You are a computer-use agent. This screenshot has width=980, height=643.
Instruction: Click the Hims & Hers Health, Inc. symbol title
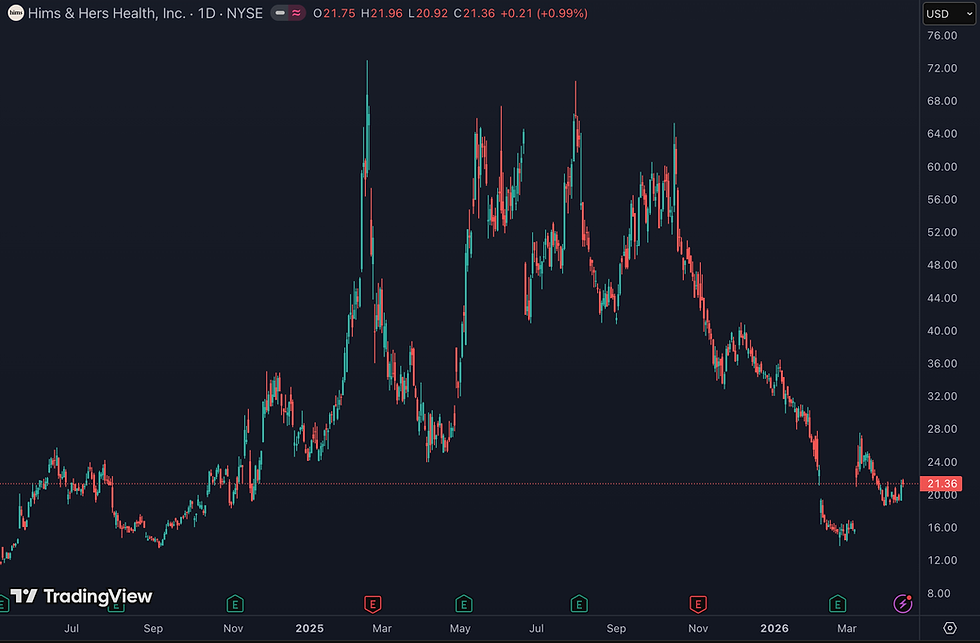(x=107, y=13)
